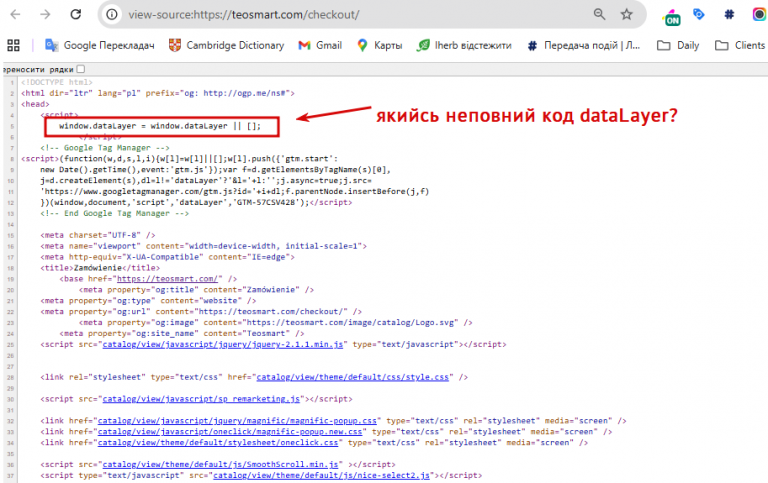The height and width of the screenshot is (483, 768).
Task: Open the apps grid shortcut
Action: point(14,46)
